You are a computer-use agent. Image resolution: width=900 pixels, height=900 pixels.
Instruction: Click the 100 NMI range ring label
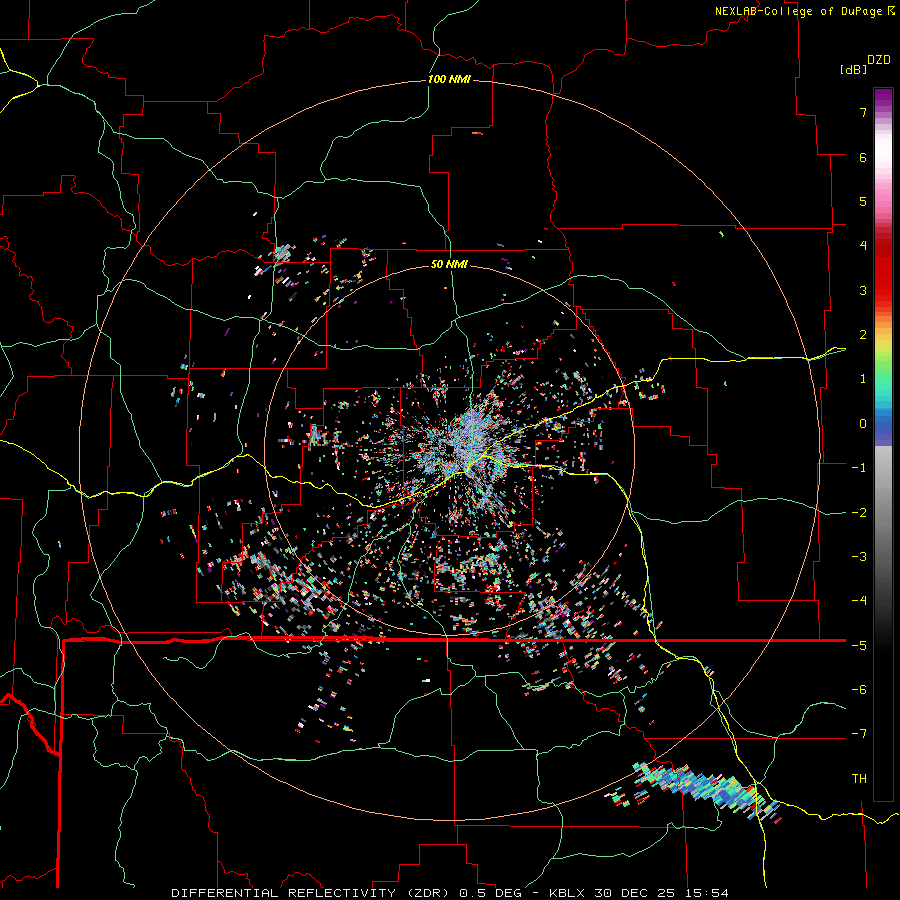(449, 79)
